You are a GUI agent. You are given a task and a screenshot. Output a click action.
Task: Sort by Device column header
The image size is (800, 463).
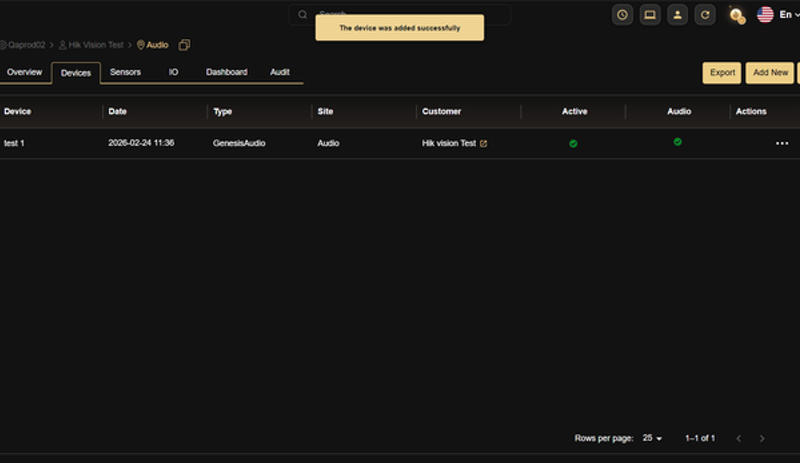pyautogui.click(x=17, y=111)
